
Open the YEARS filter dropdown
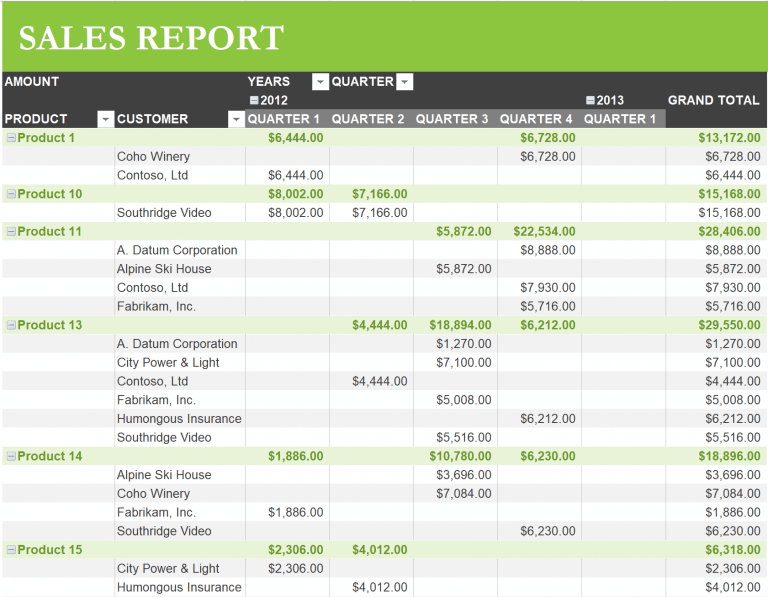coord(320,82)
